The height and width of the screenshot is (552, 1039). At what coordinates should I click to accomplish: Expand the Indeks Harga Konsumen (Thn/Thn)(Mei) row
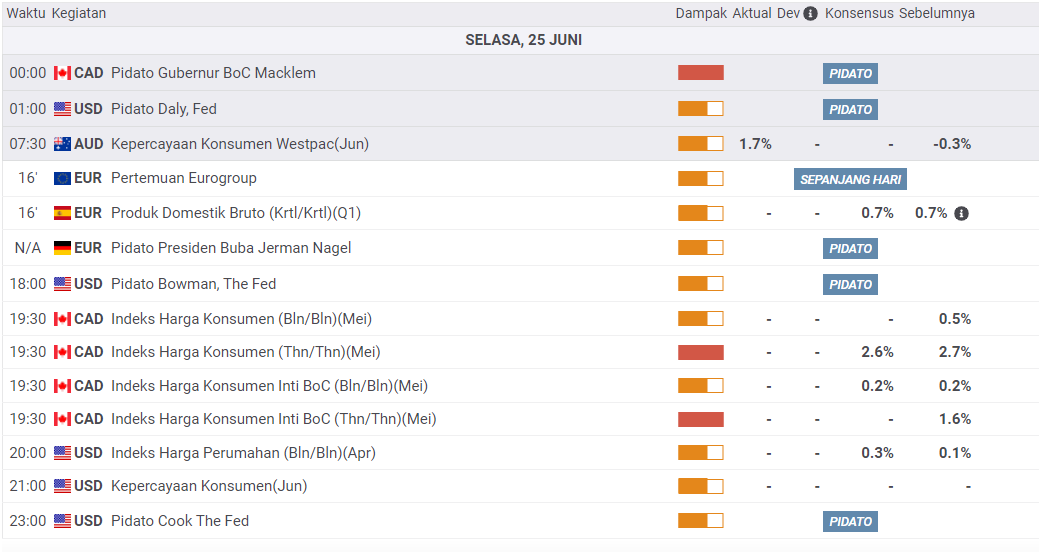[245, 352]
